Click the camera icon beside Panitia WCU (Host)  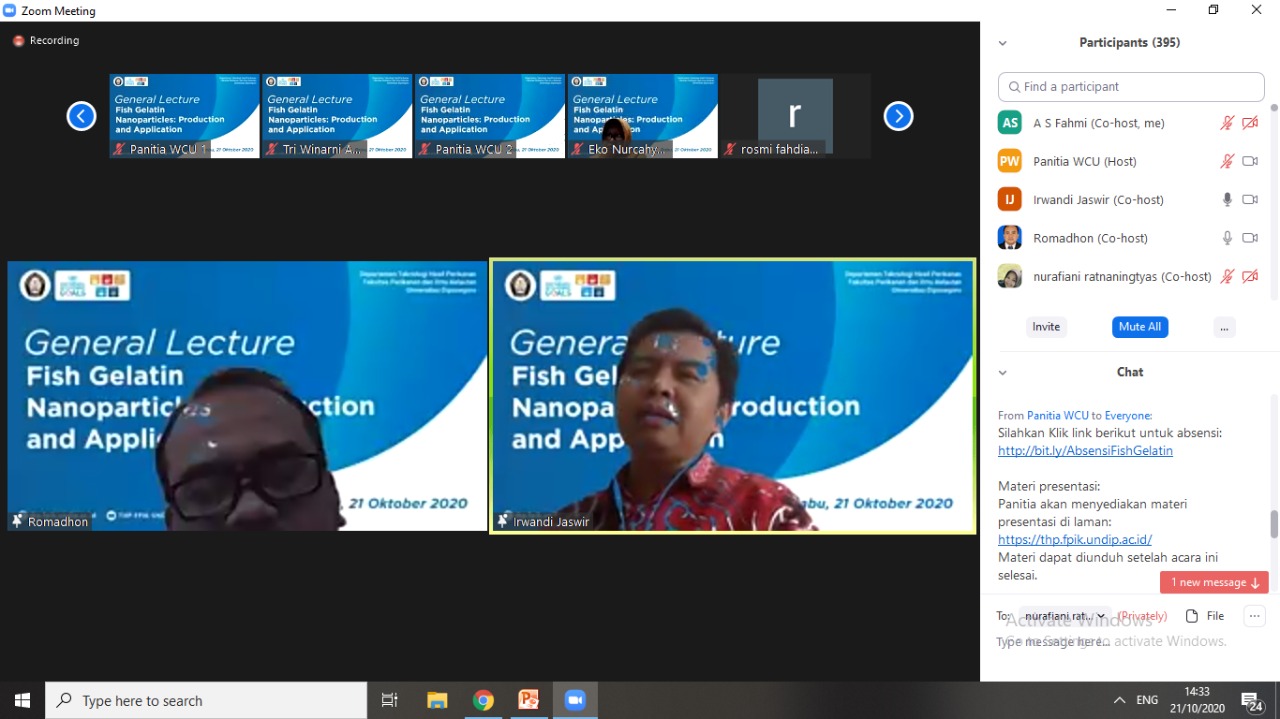[x=1249, y=161]
